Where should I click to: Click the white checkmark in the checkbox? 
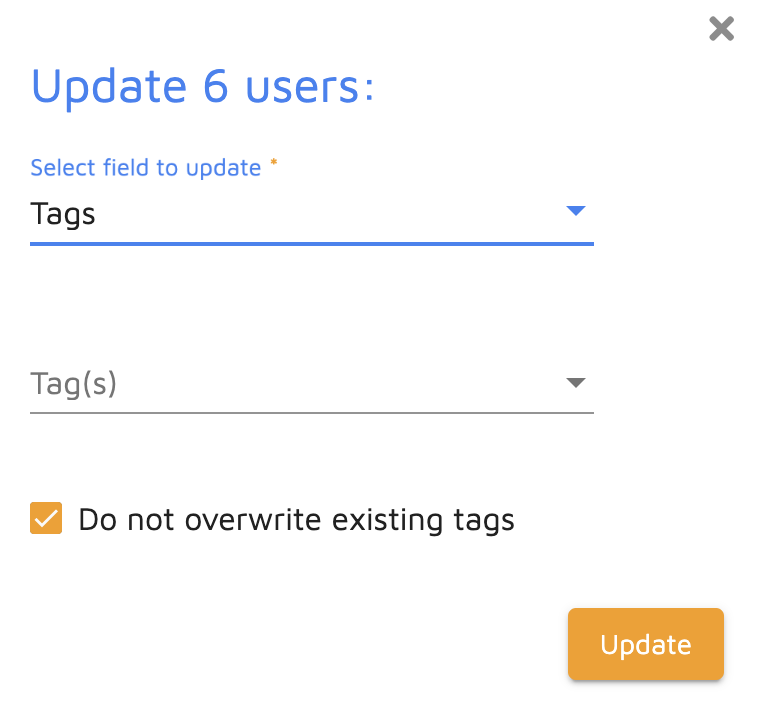tap(46, 519)
